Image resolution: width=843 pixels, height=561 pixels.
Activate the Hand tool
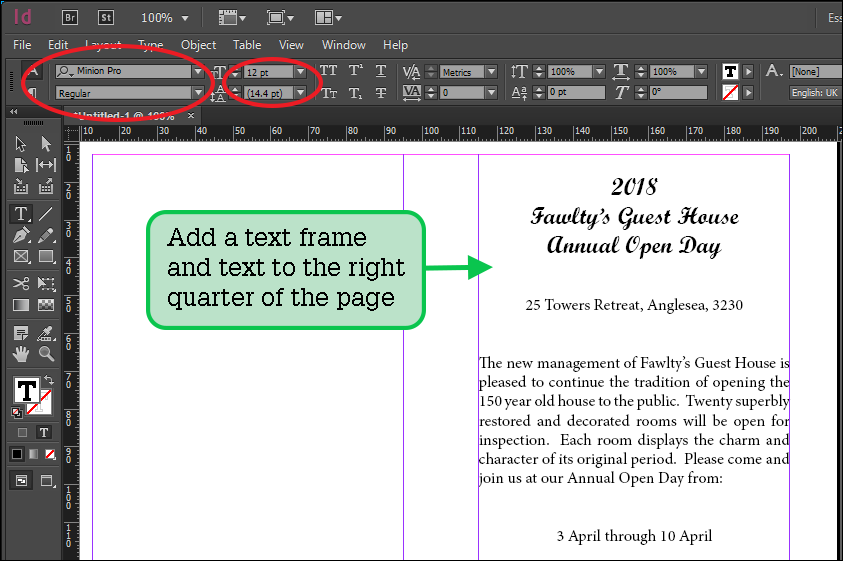[x=20, y=354]
